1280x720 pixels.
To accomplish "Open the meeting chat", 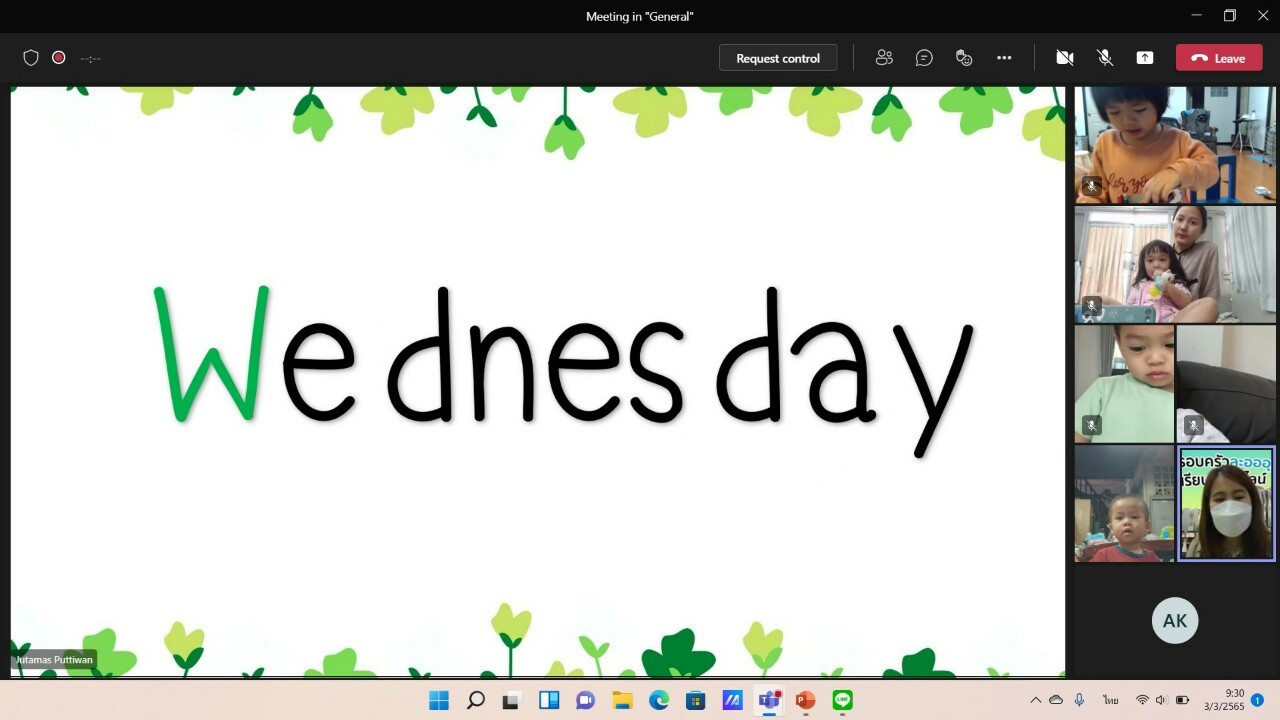I will 924,58.
